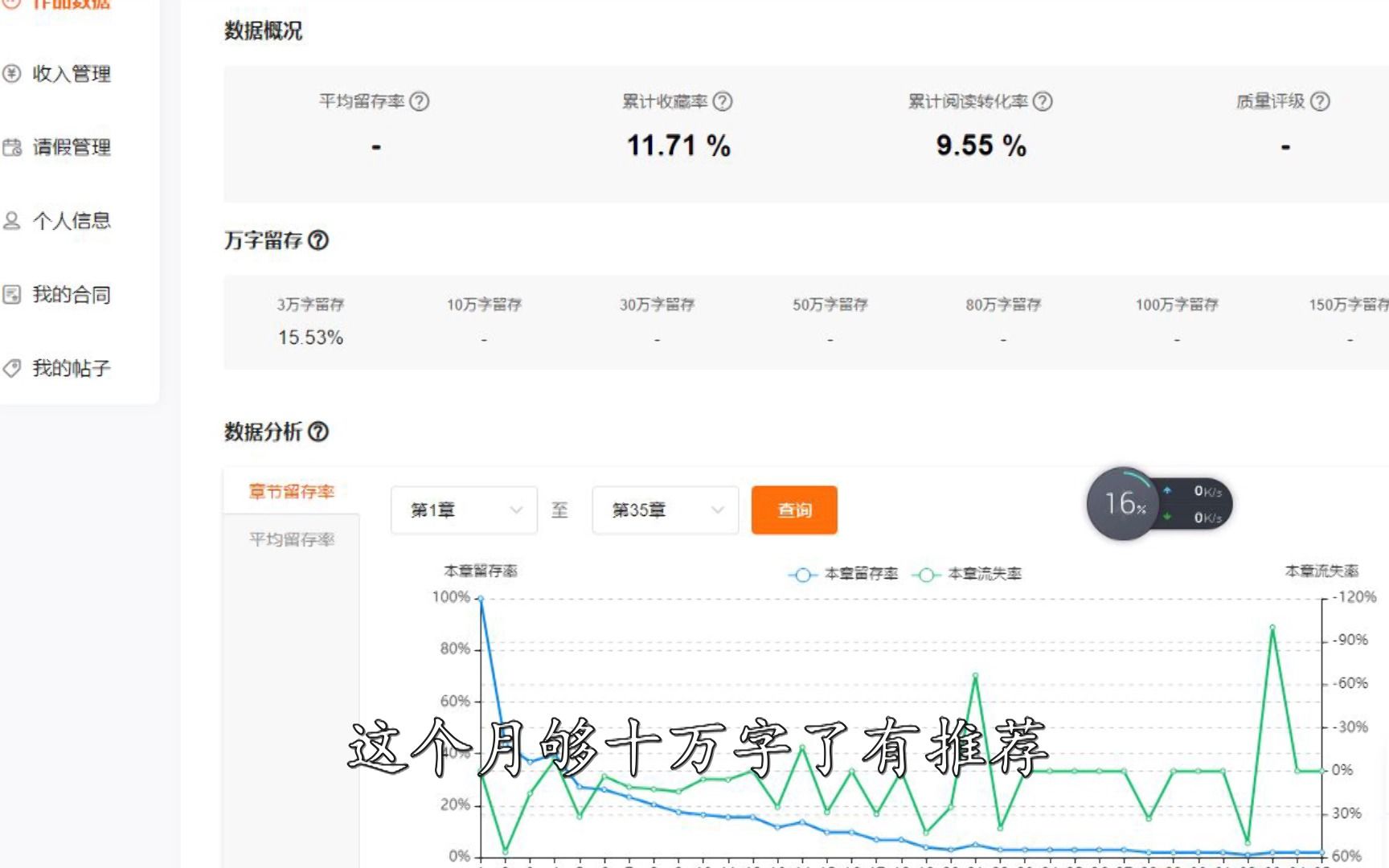Switch to the 章节留存率 tab
The image size is (1389, 868).
coord(291,491)
